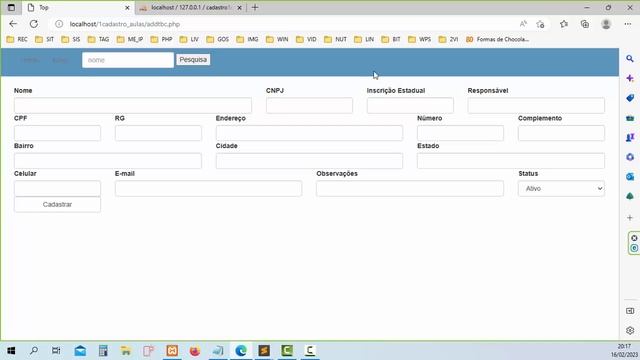Image resolution: width=640 pixels, height=360 pixels.
Task: Switch to the 'Top' tab
Action: tap(78, 8)
